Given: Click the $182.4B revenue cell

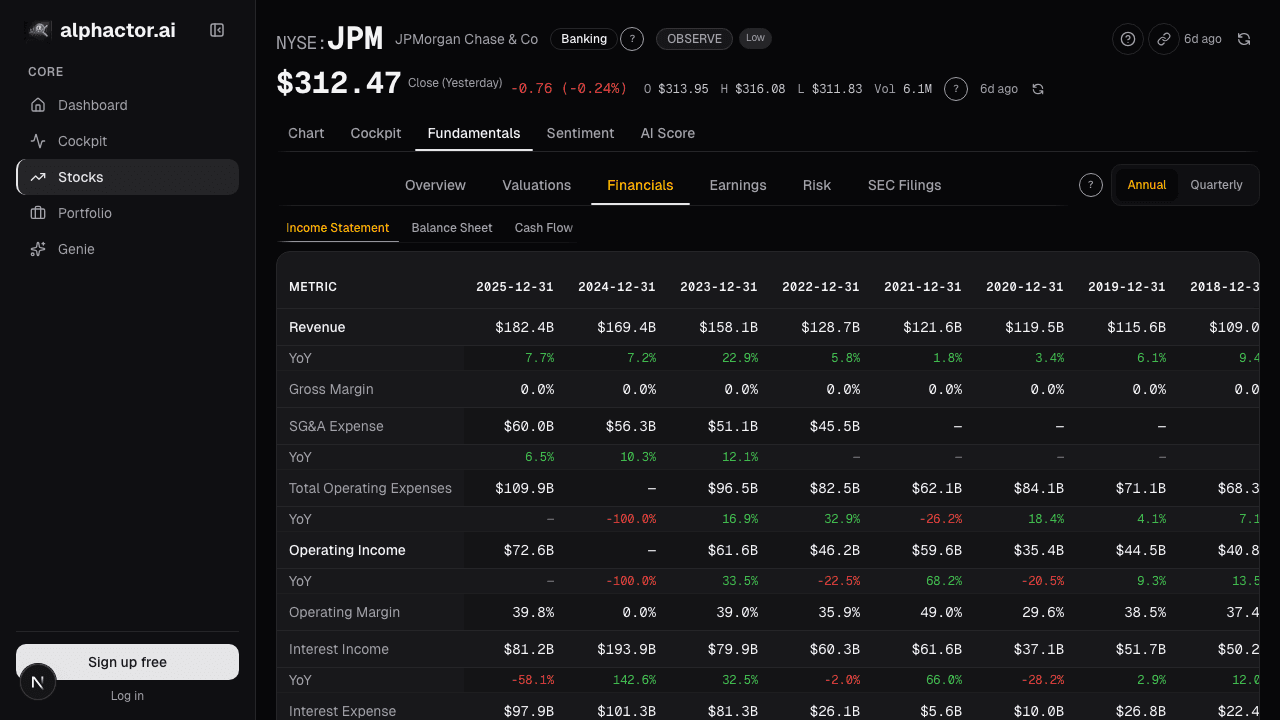Looking at the screenshot, I should tap(524, 327).
